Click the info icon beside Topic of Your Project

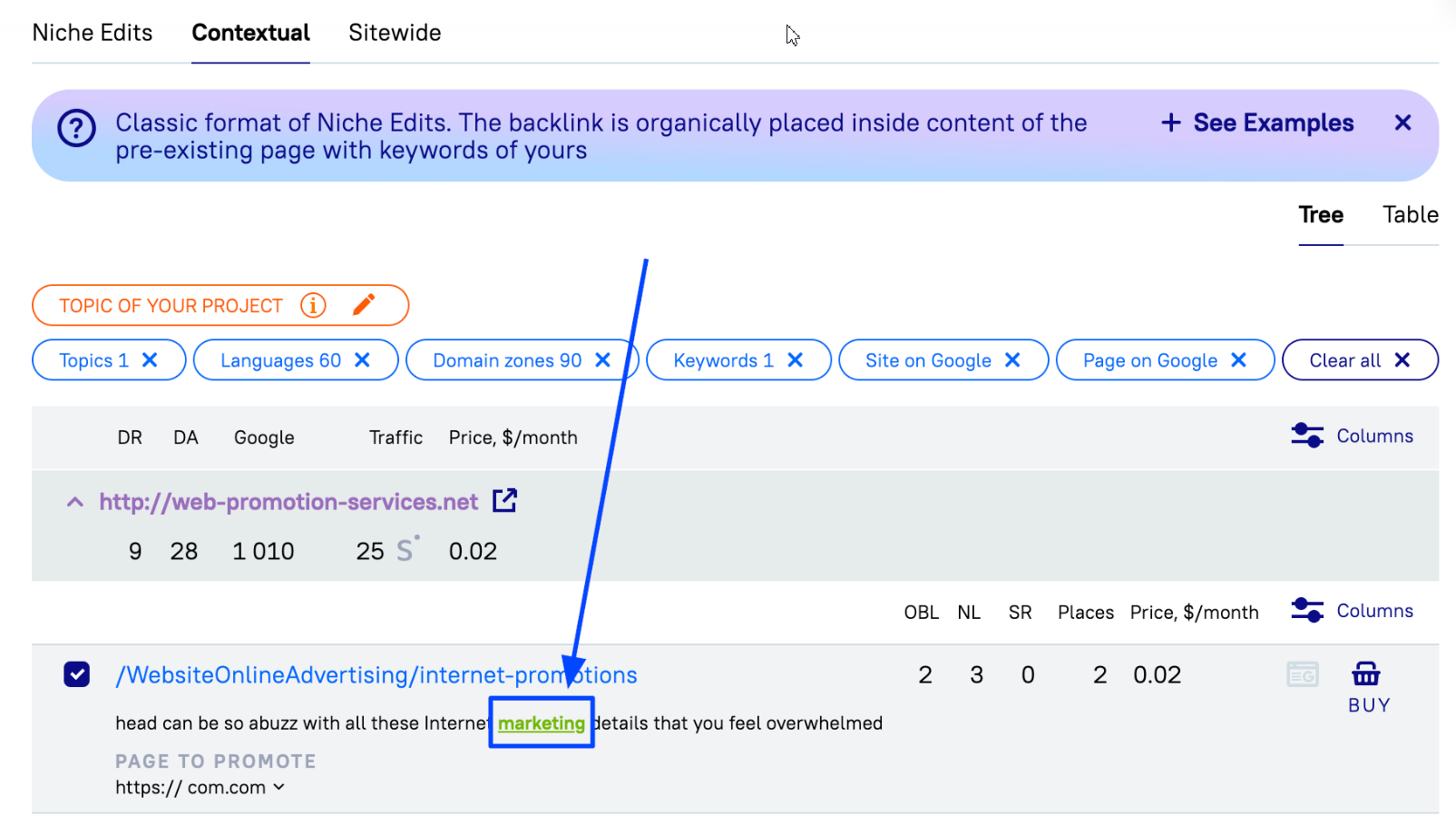pos(313,305)
